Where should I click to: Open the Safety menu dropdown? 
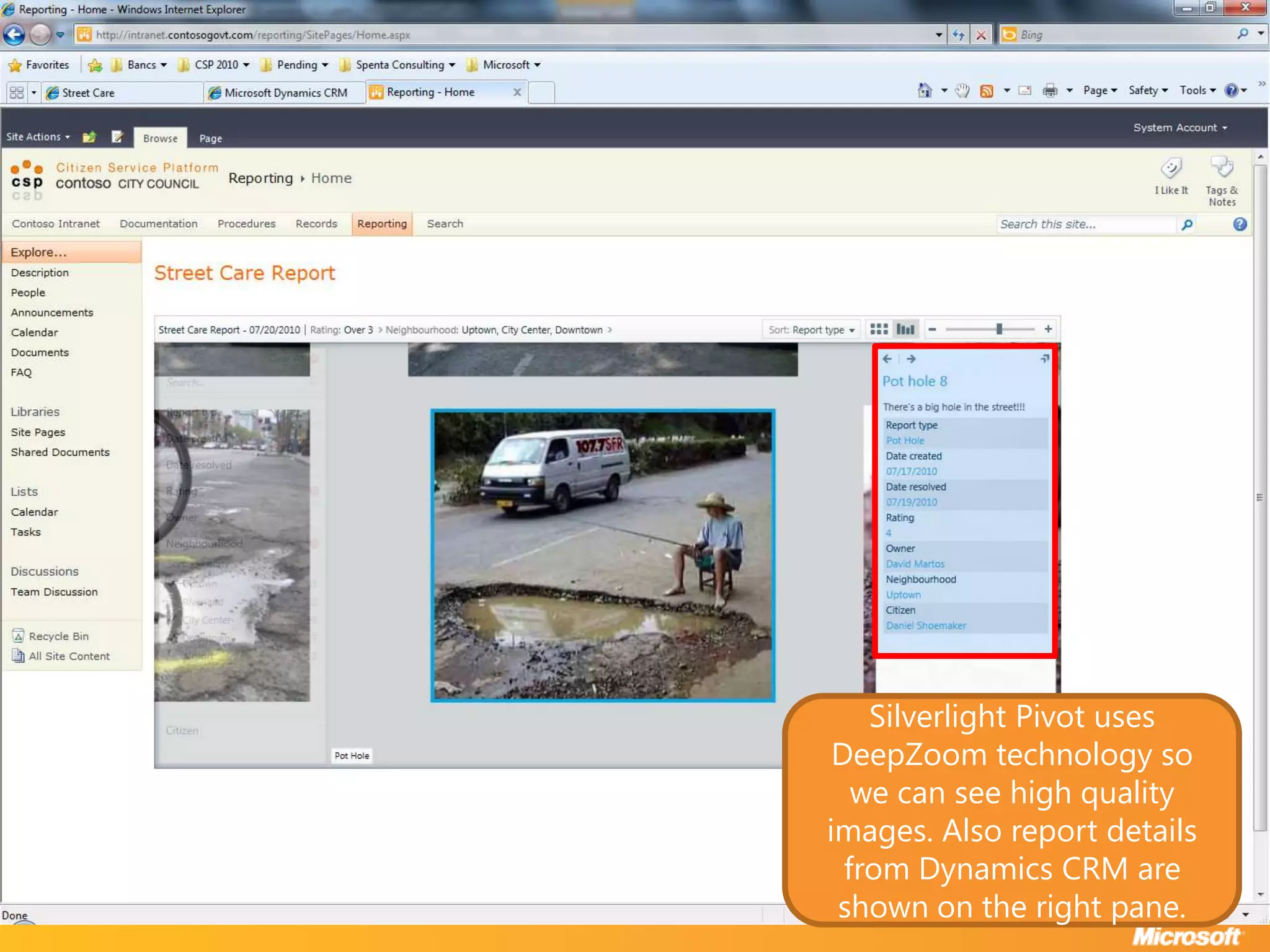click(x=1148, y=90)
